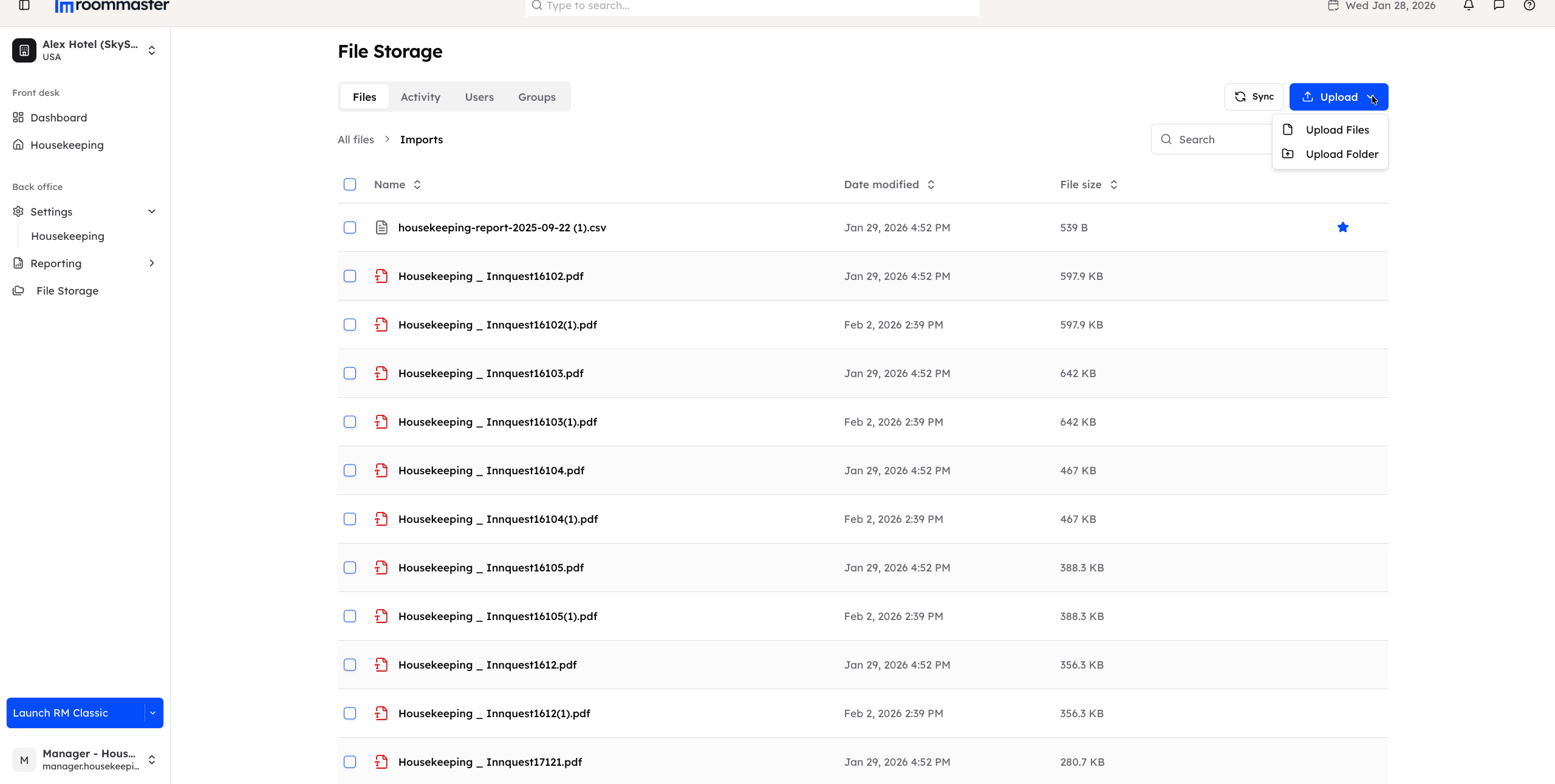1555x784 pixels.
Task: Click the calendar icon showing Wed Jan 28
Action: (1333, 6)
